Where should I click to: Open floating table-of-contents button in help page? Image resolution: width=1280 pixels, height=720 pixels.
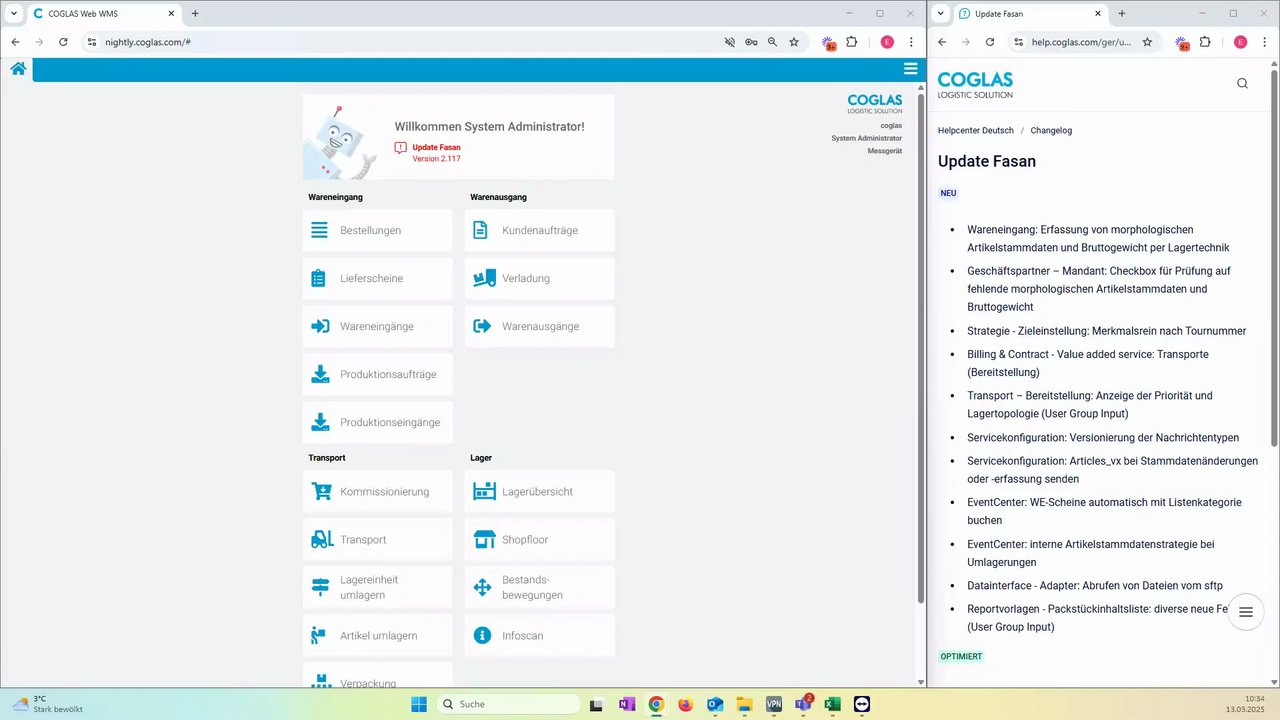[1246, 612]
